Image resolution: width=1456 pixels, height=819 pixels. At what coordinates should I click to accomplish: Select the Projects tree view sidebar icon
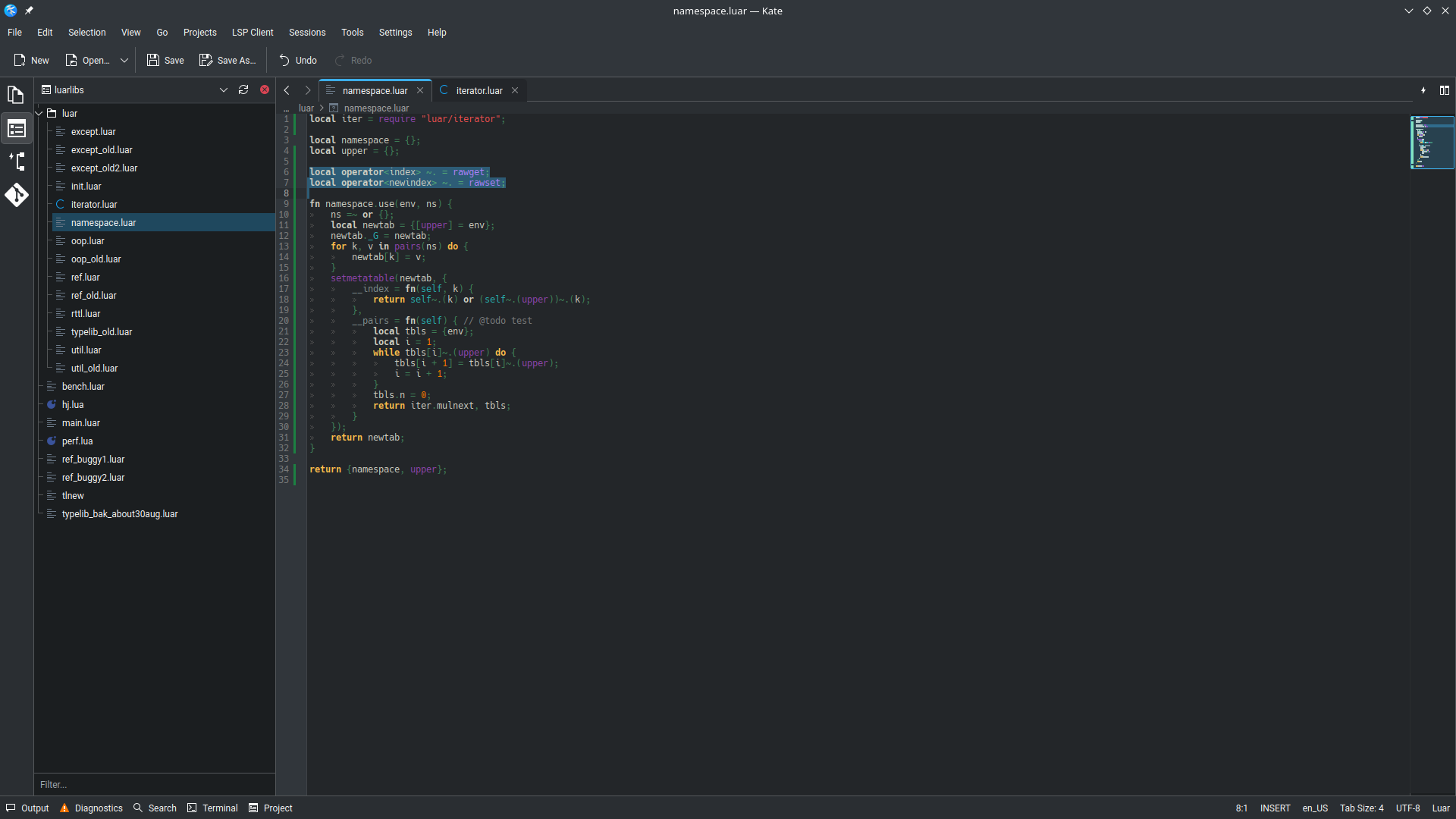(x=16, y=129)
